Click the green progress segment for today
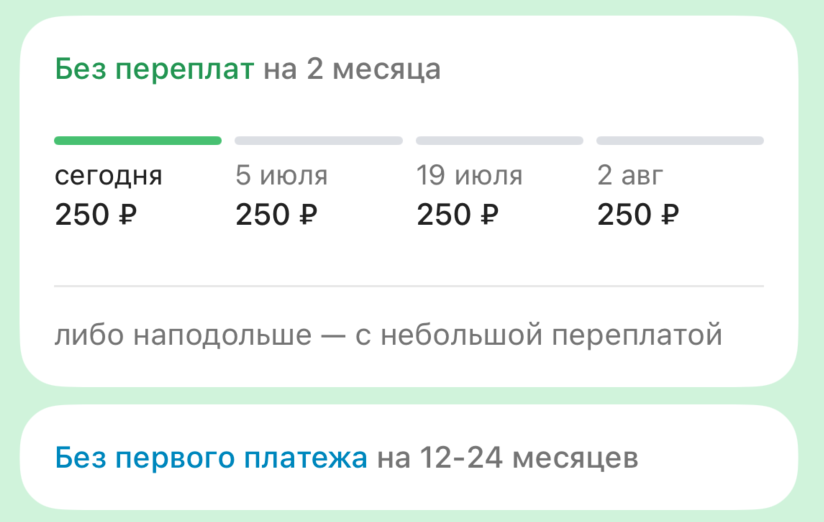The image size is (824, 522). point(138,141)
